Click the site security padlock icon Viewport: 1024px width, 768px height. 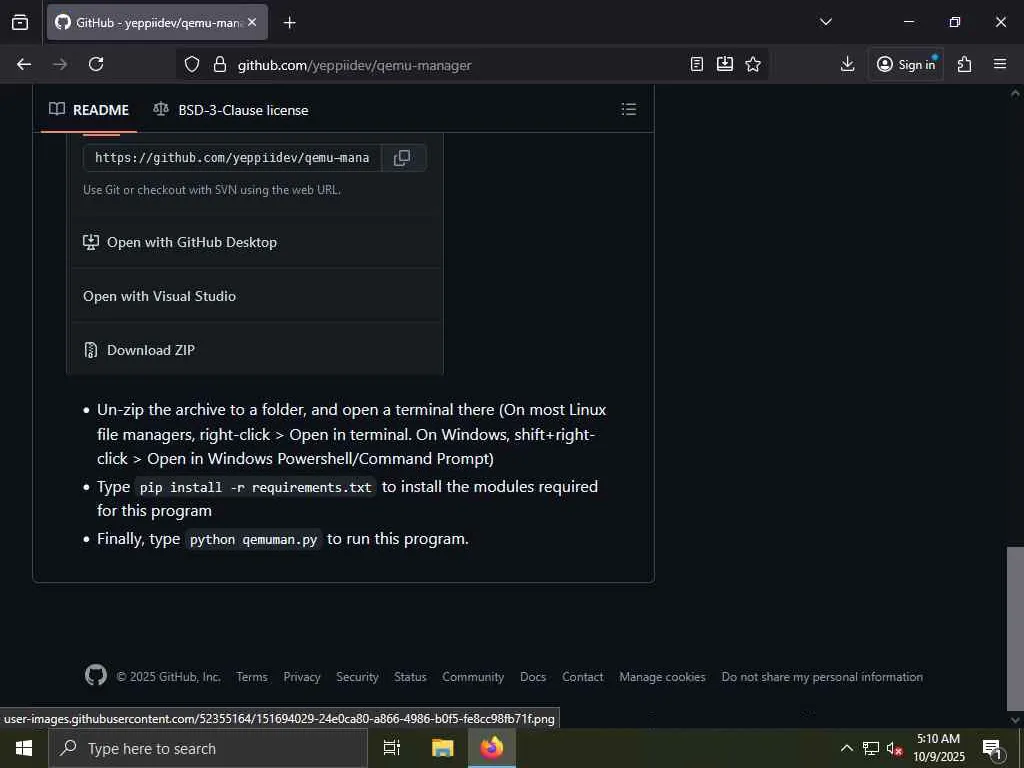(220, 65)
